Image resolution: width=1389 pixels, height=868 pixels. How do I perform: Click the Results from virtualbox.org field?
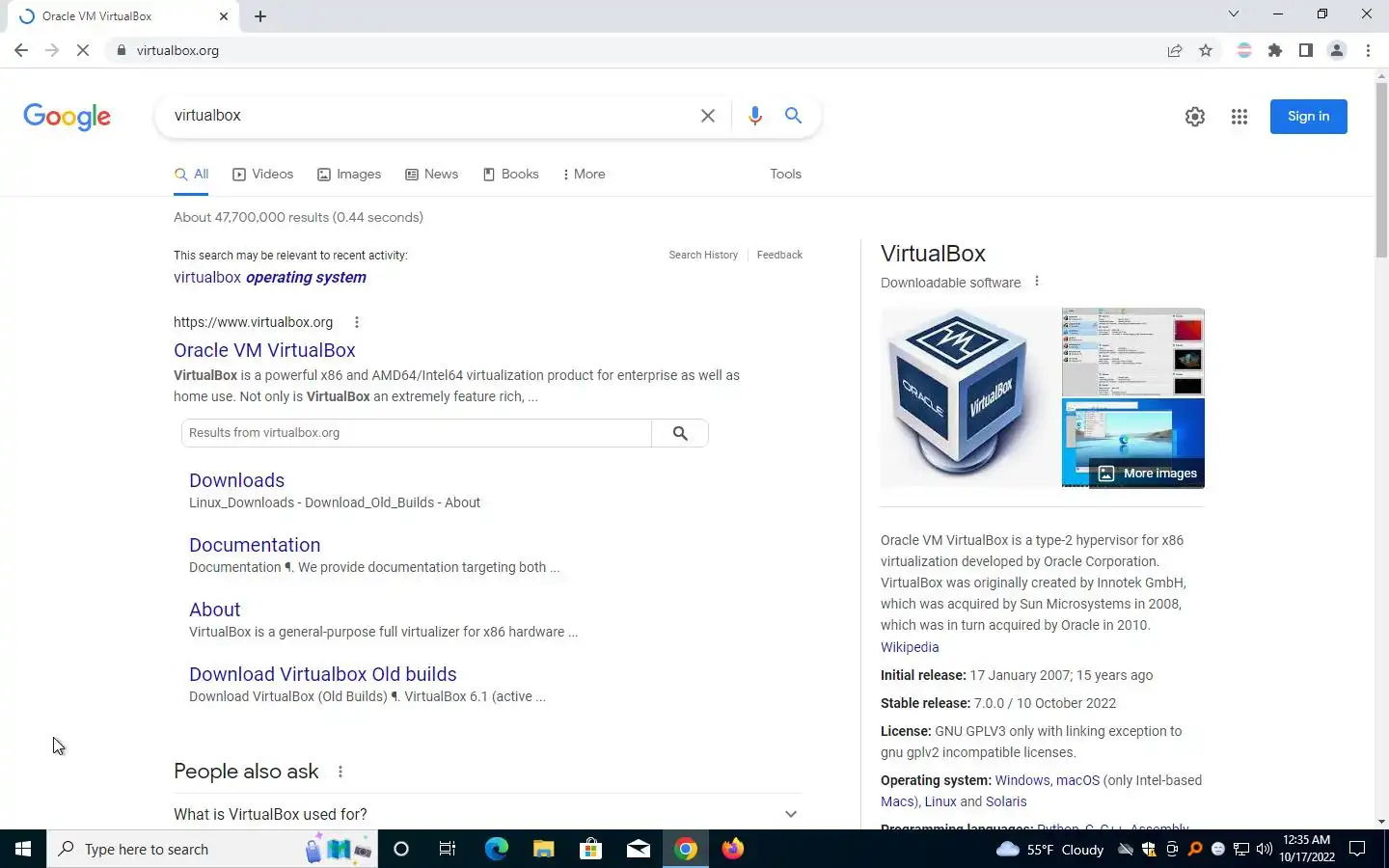(416, 433)
